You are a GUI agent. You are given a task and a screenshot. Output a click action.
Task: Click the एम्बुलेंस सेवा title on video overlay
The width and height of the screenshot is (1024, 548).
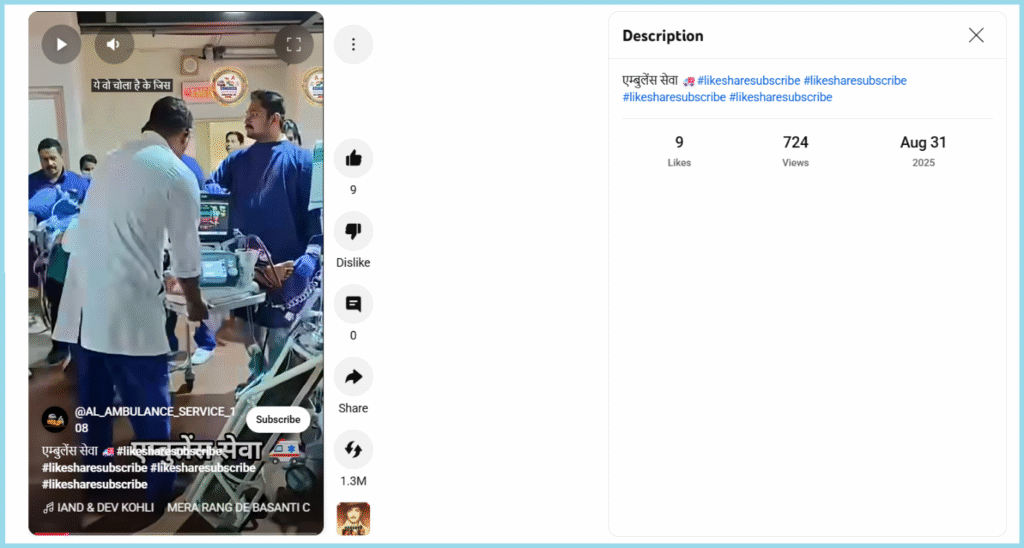pos(70,451)
